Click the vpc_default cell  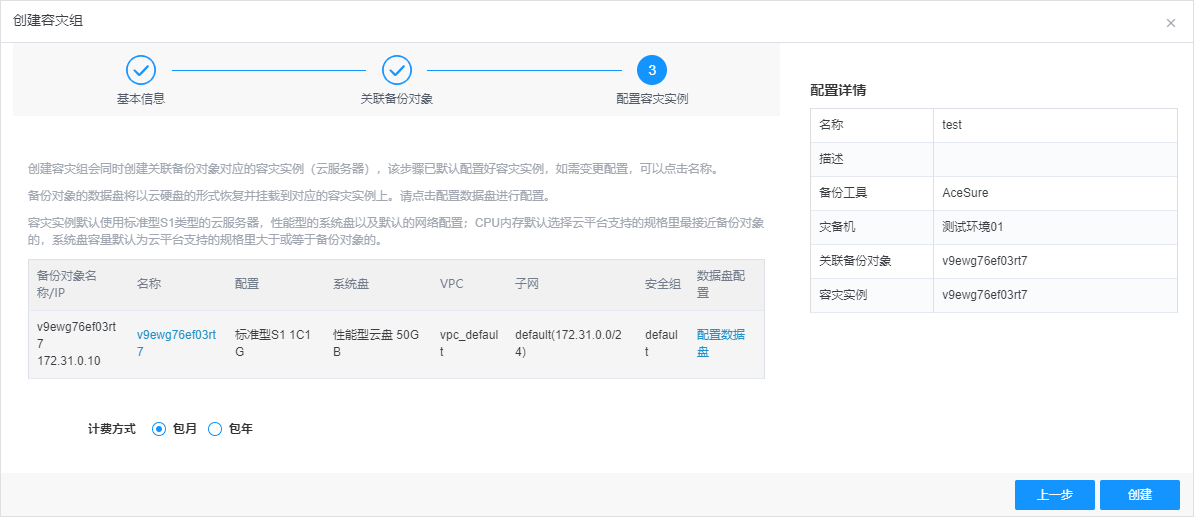[469, 343]
